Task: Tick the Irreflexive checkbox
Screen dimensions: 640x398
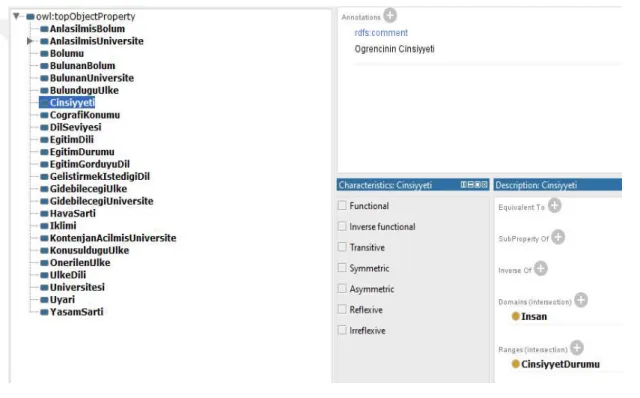Action: pos(342,330)
